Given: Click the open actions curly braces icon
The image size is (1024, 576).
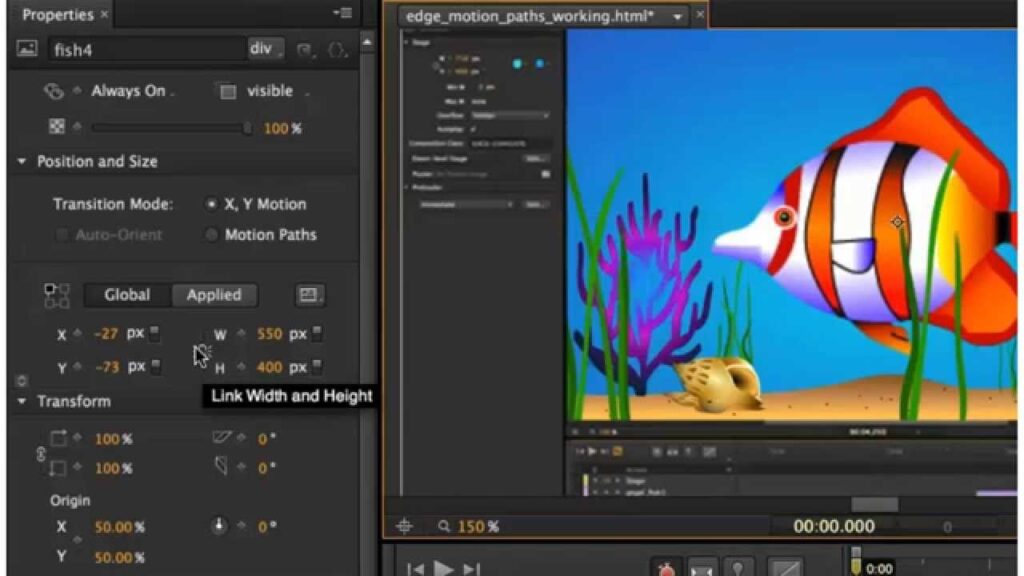Looking at the screenshot, I should [337, 49].
